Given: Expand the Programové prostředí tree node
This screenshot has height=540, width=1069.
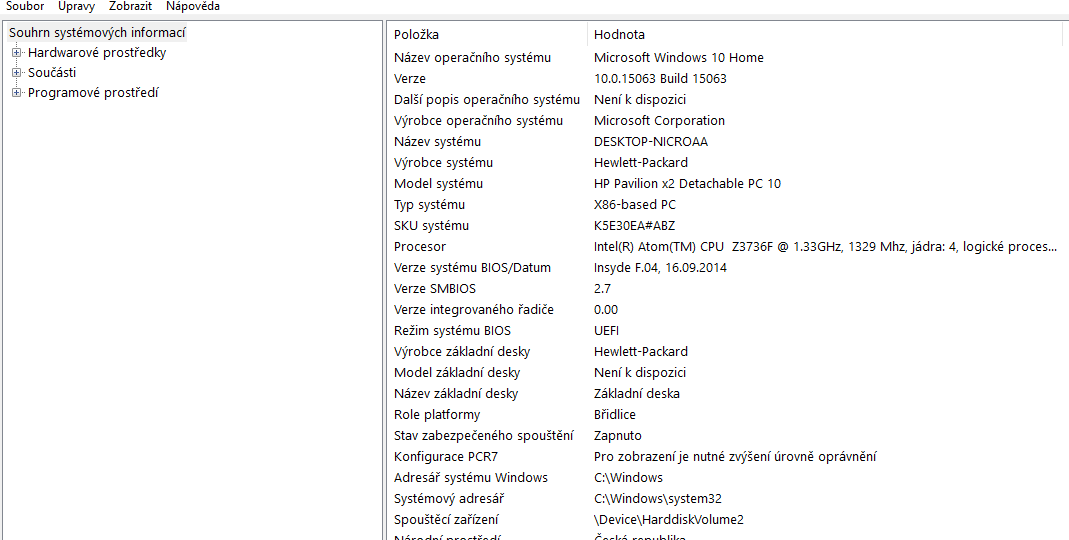Looking at the screenshot, I should pyautogui.click(x=16, y=93).
